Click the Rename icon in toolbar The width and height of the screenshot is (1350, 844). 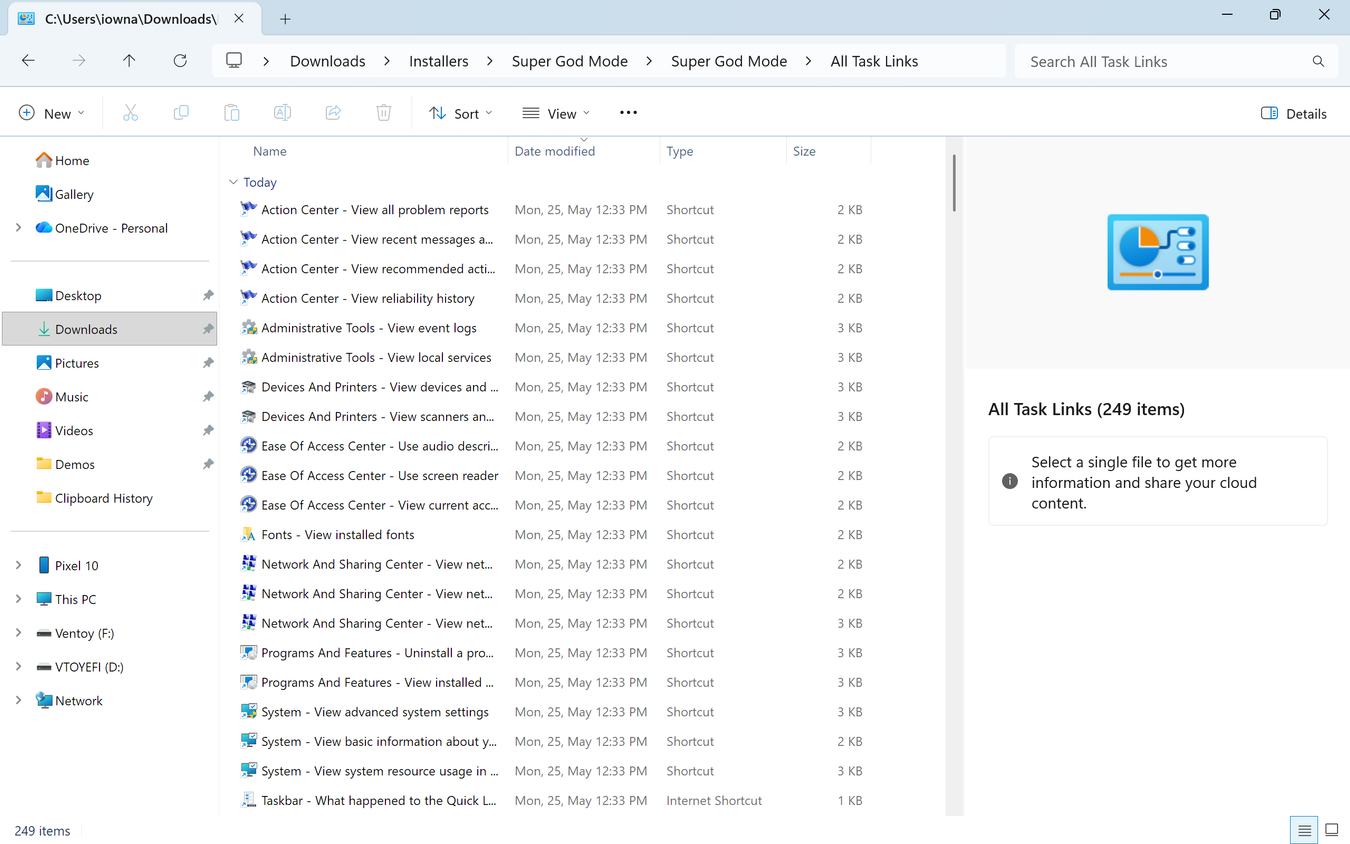click(x=282, y=113)
